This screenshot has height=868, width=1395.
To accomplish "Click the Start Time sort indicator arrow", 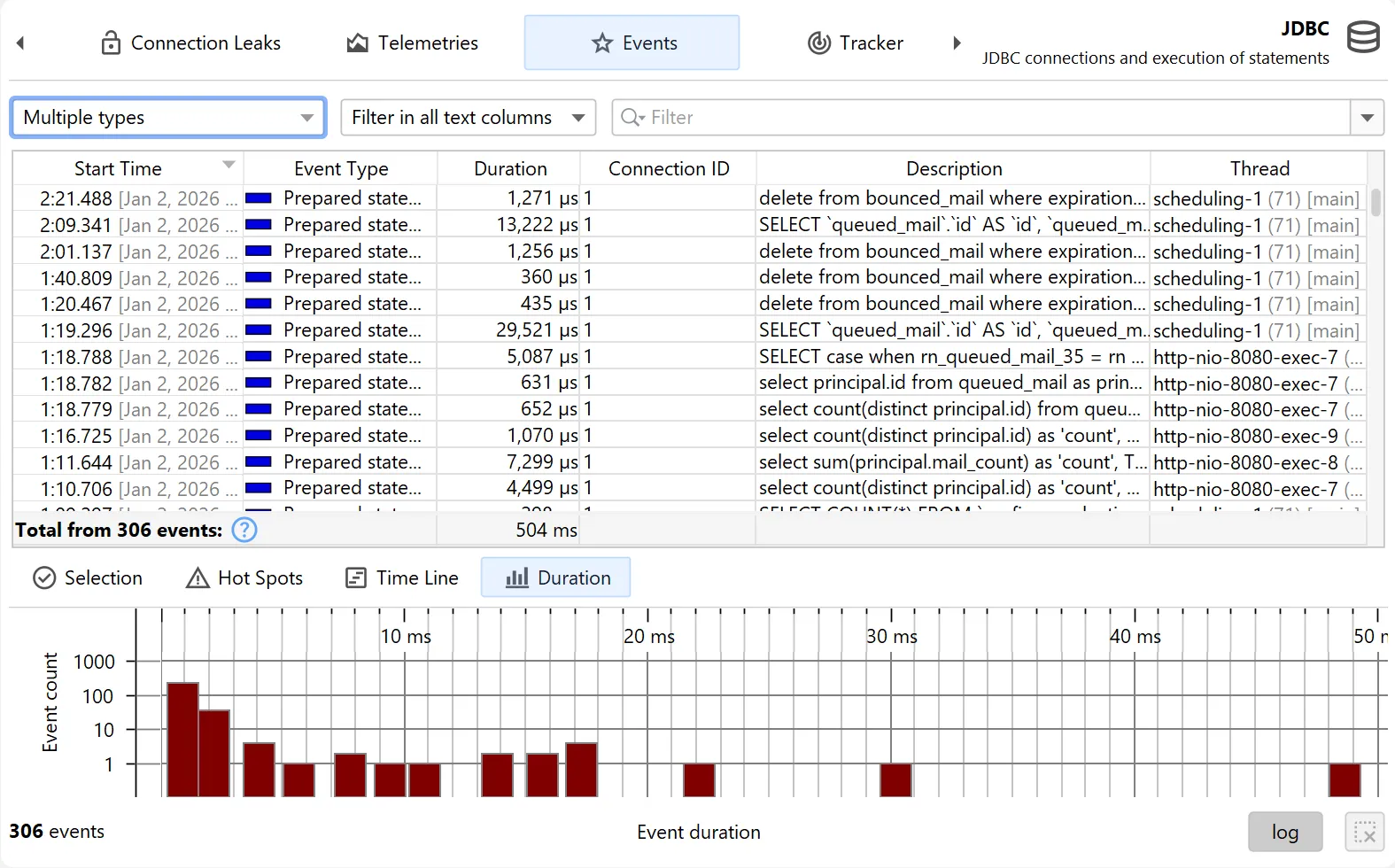I will (229, 165).
